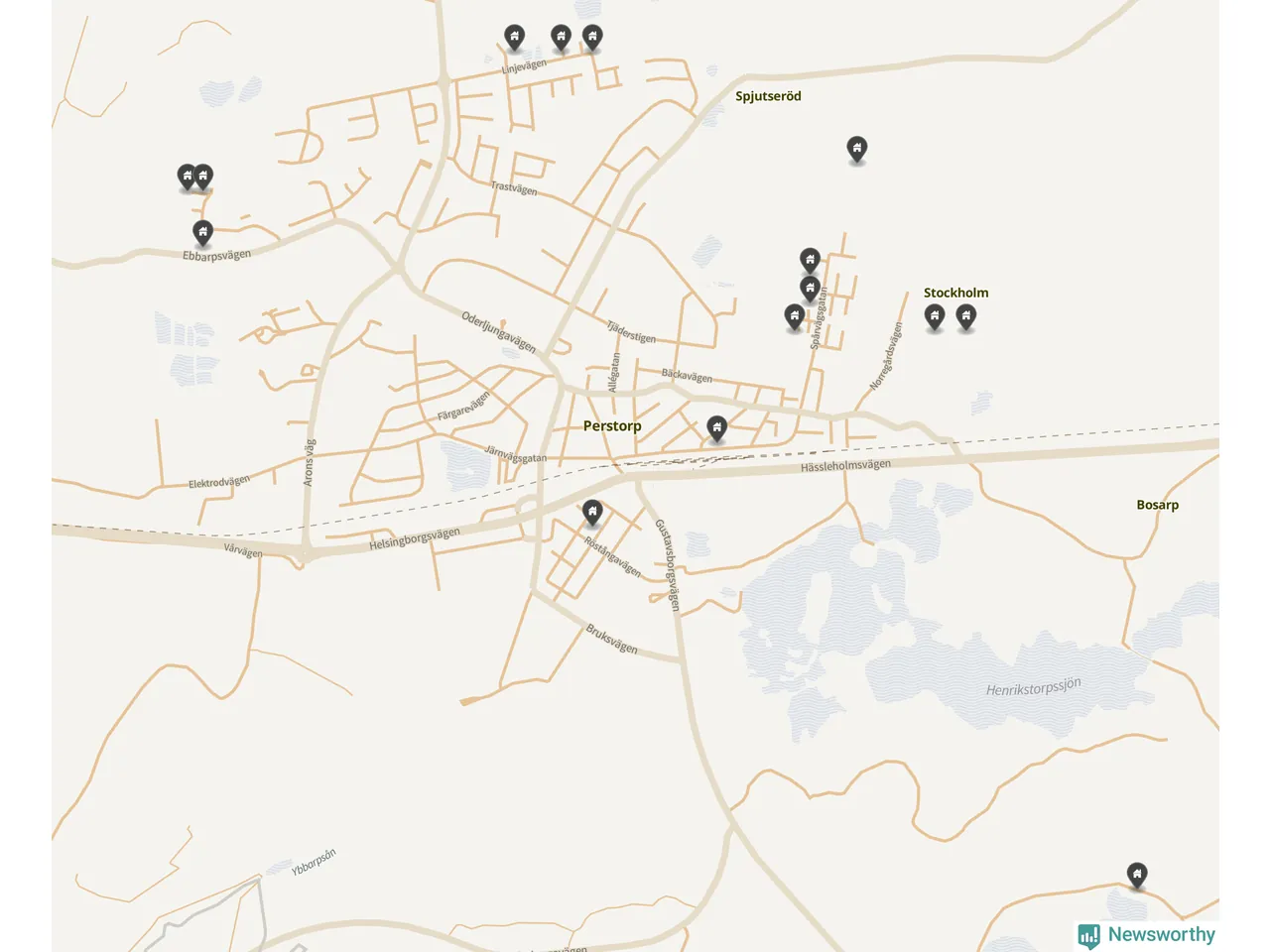
Task: Select the Spjutseröd place label
Action: tap(768, 96)
